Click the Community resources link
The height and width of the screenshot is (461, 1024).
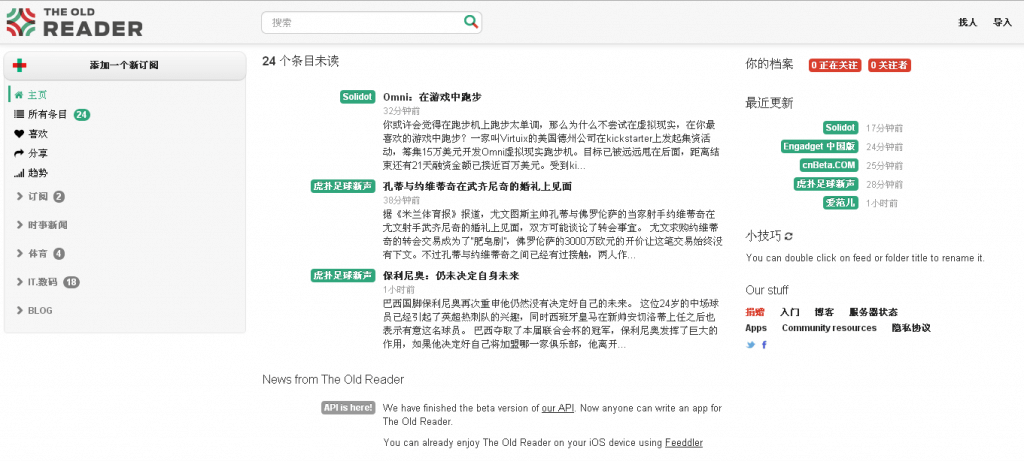[x=829, y=328]
